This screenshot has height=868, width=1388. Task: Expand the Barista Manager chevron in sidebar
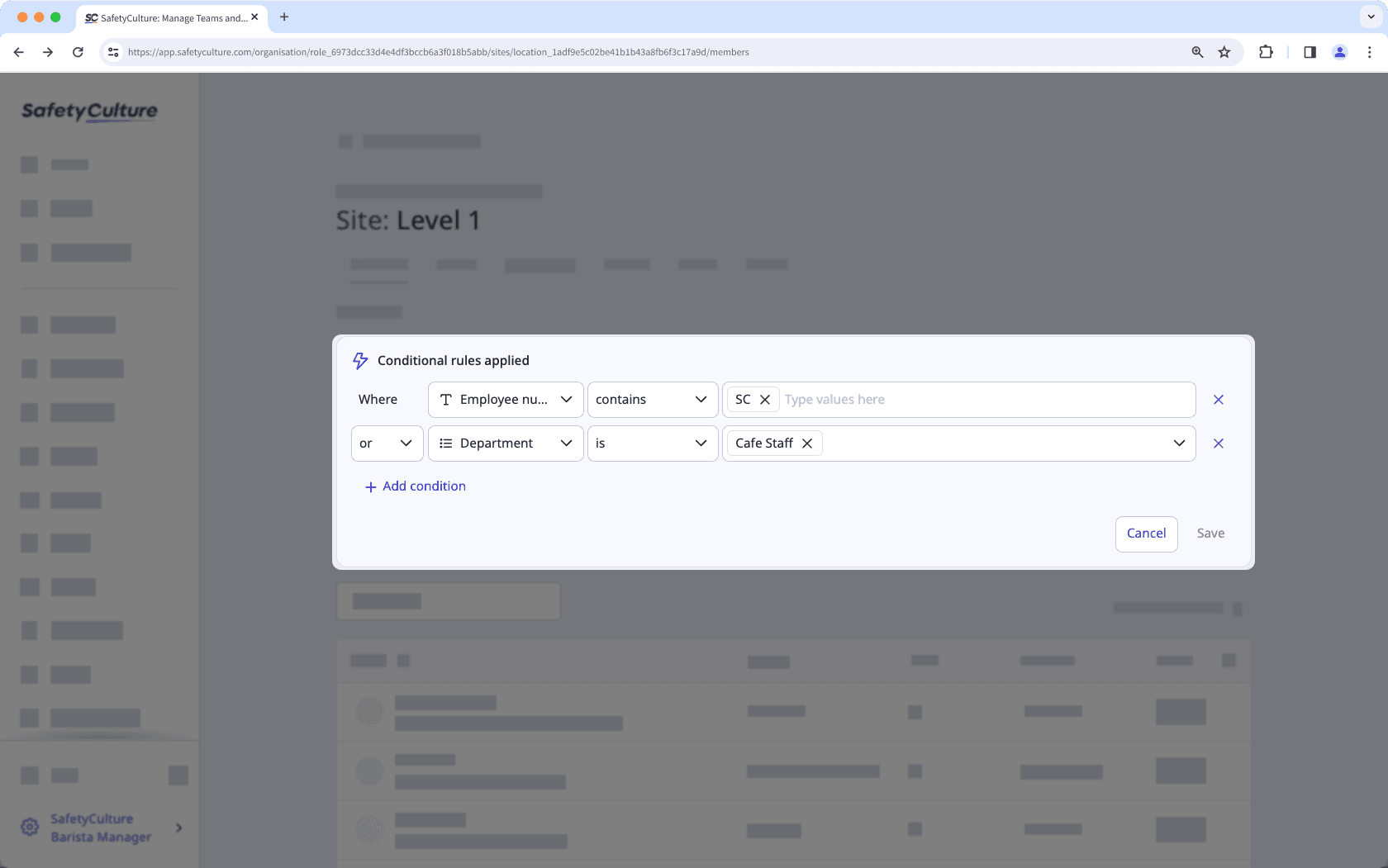click(x=178, y=827)
